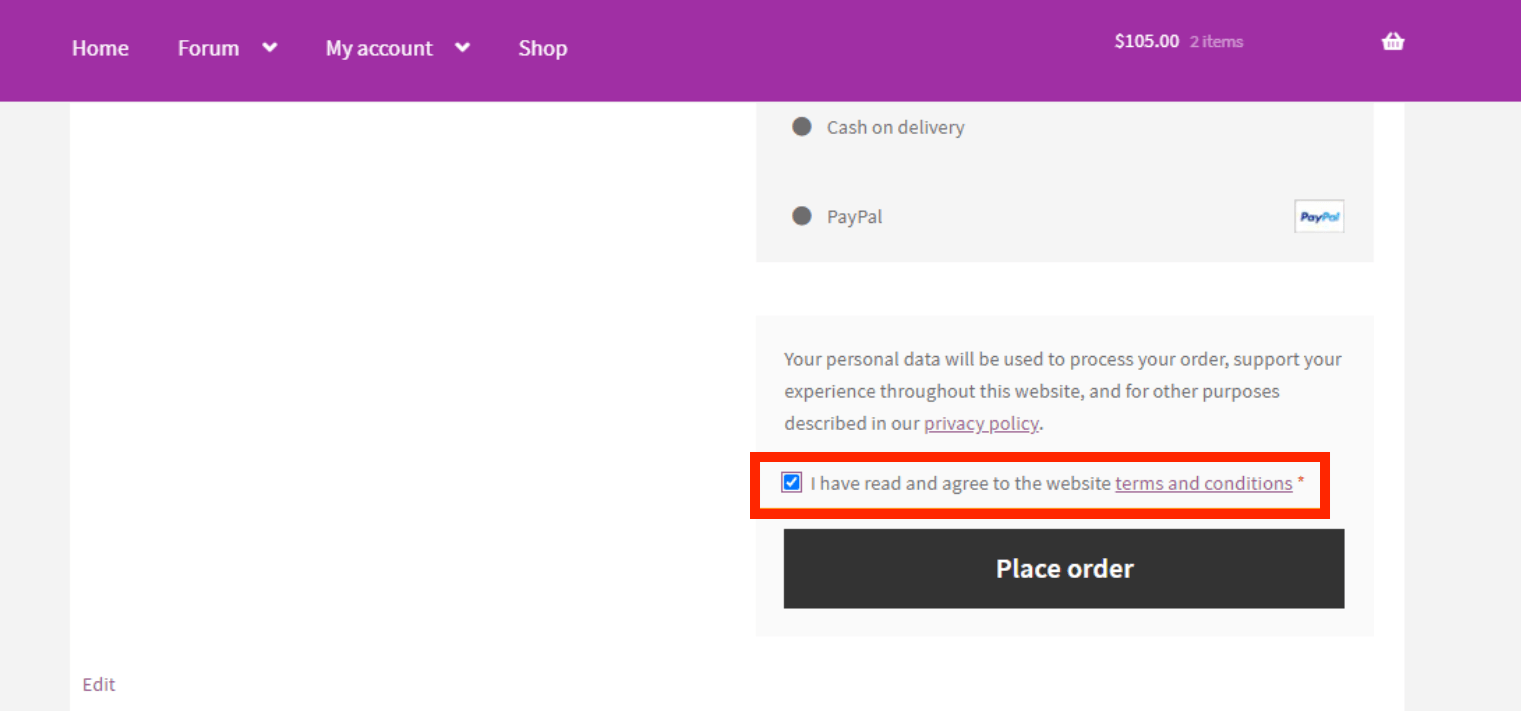Screen dimensions: 1521x711
Task: Select the PayPal radio button
Action: click(x=802, y=216)
